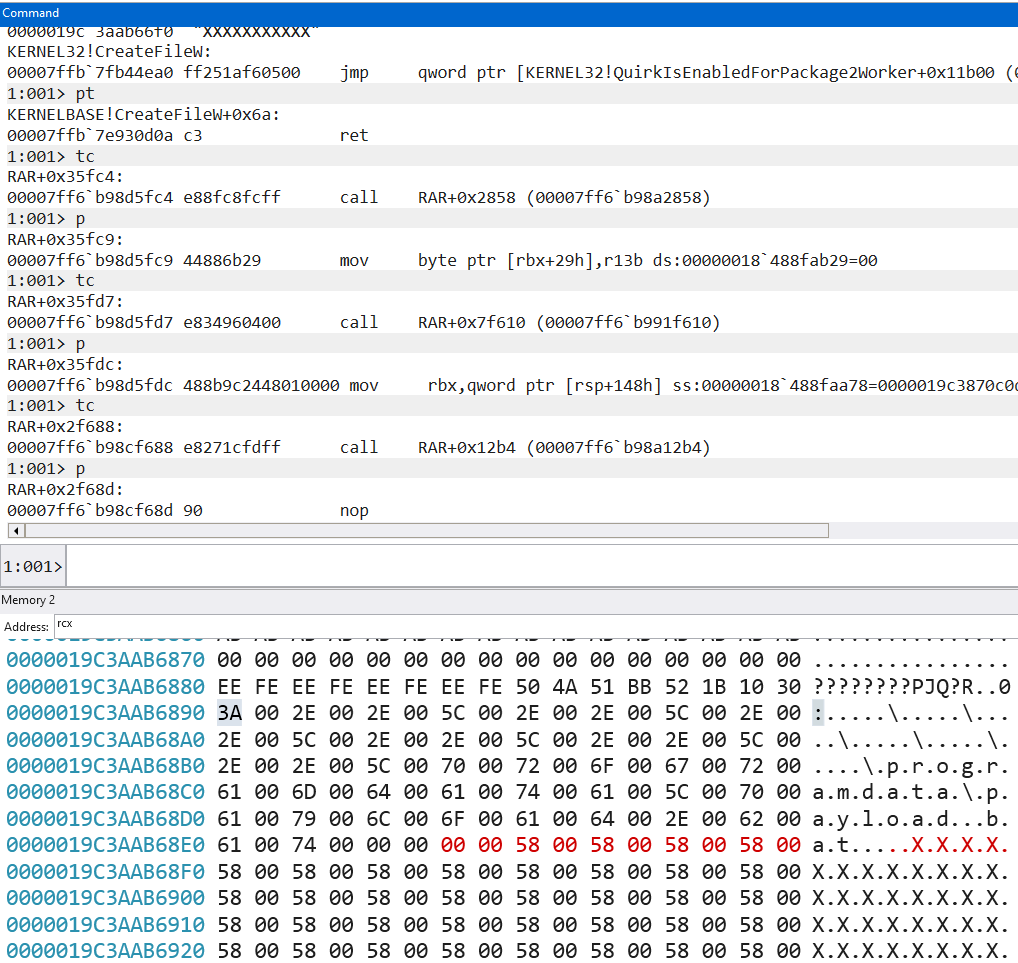
Task: Click the RAR+0x35fc4: label in output
Action: (65, 177)
